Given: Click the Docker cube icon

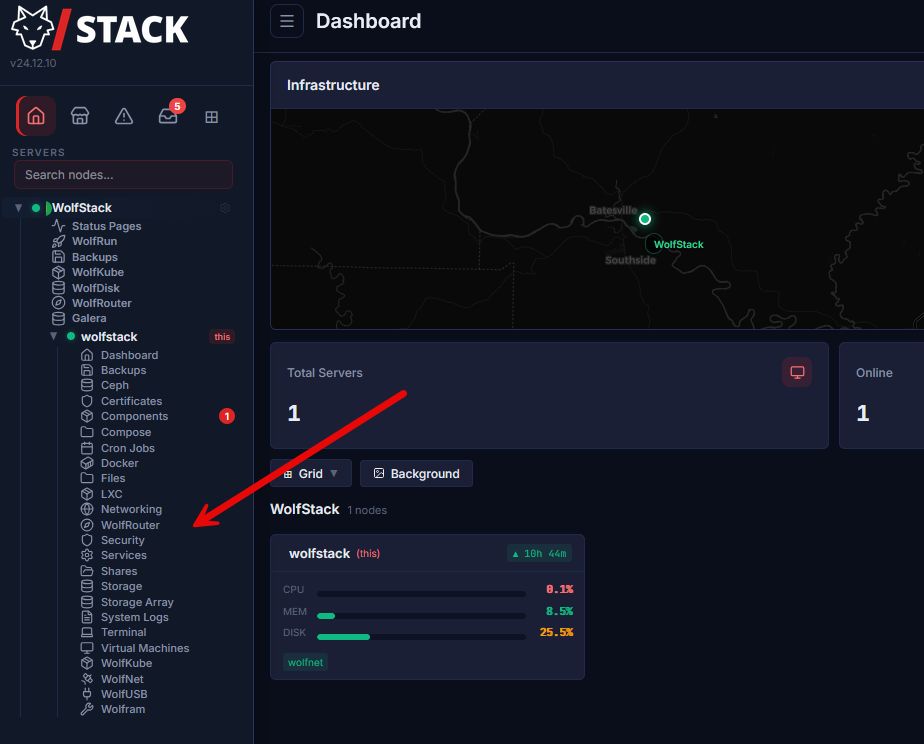Looking at the screenshot, I should 87,463.
